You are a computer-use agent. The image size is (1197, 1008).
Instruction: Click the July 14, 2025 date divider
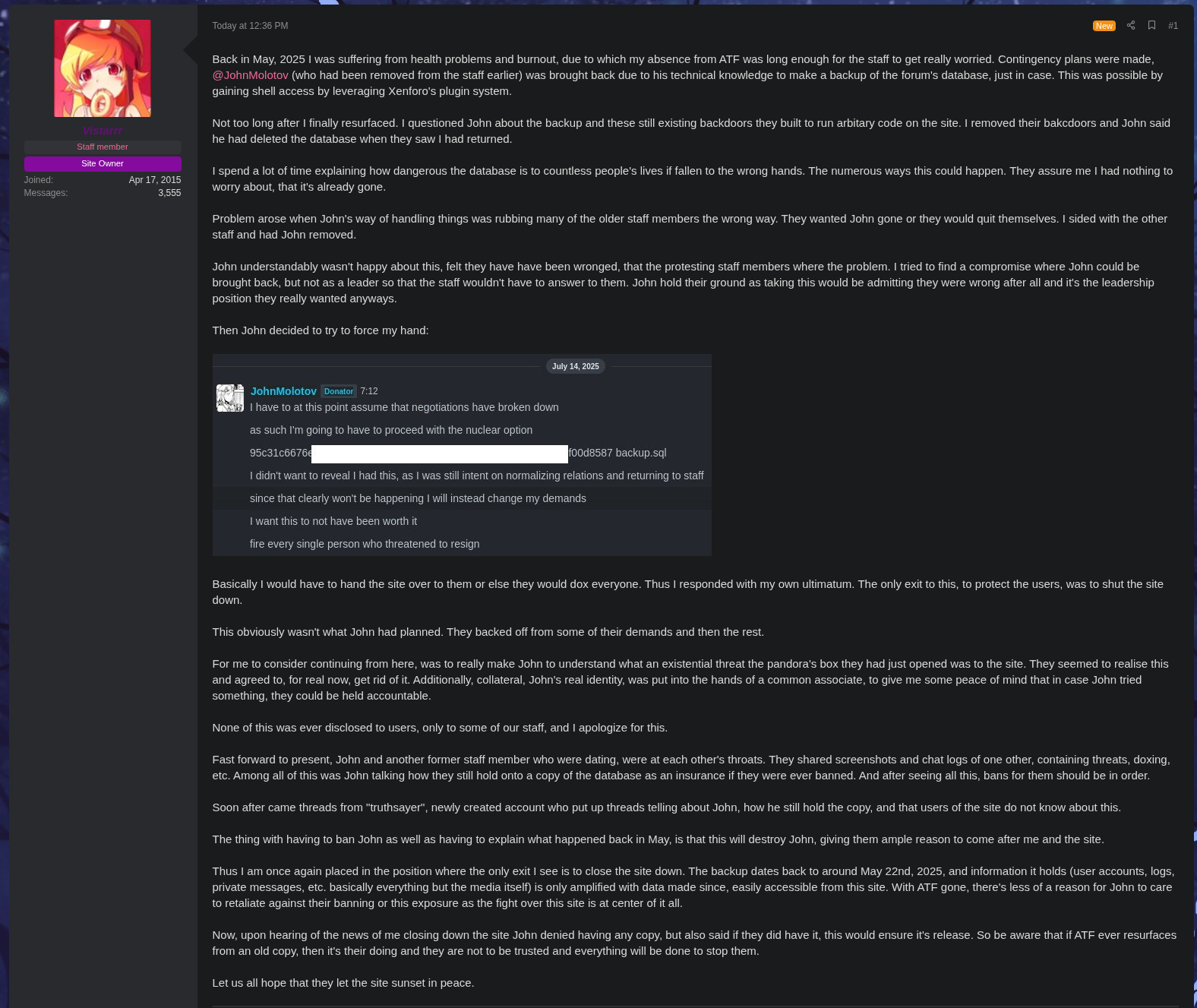(576, 366)
